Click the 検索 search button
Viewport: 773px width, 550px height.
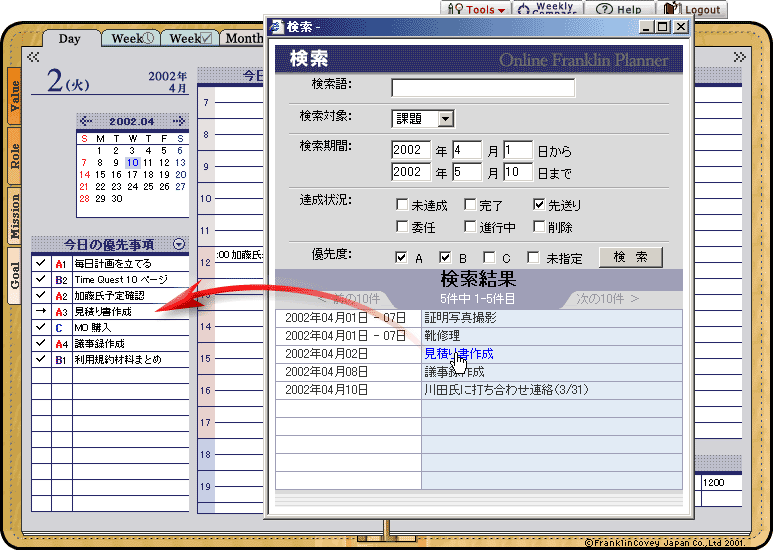coord(631,257)
